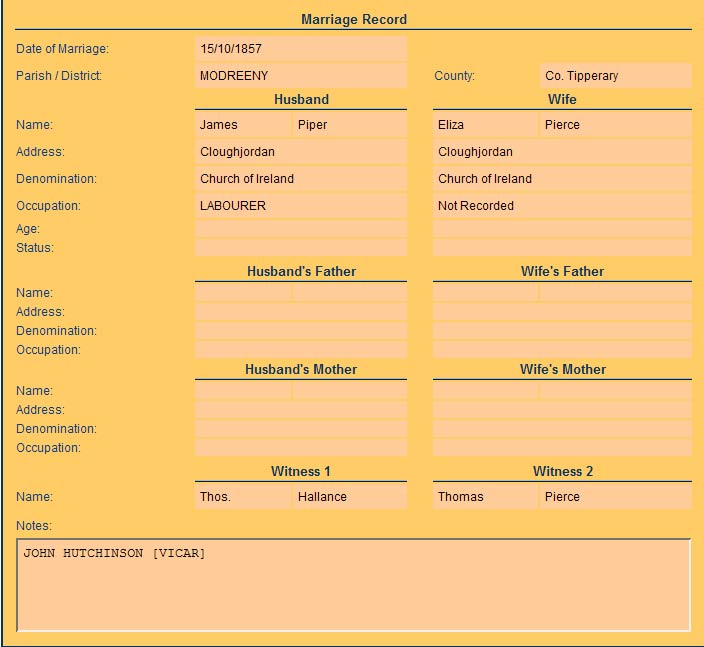Click the empty husband's Age field

tap(300, 229)
